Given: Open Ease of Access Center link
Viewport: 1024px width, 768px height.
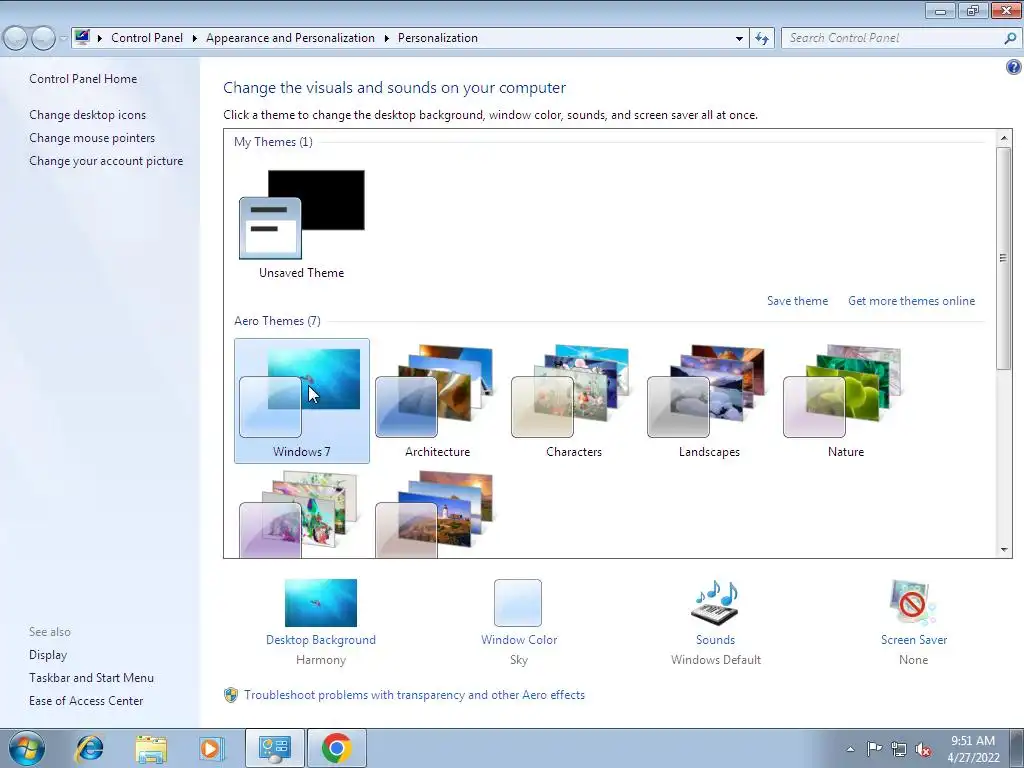Looking at the screenshot, I should (x=86, y=701).
